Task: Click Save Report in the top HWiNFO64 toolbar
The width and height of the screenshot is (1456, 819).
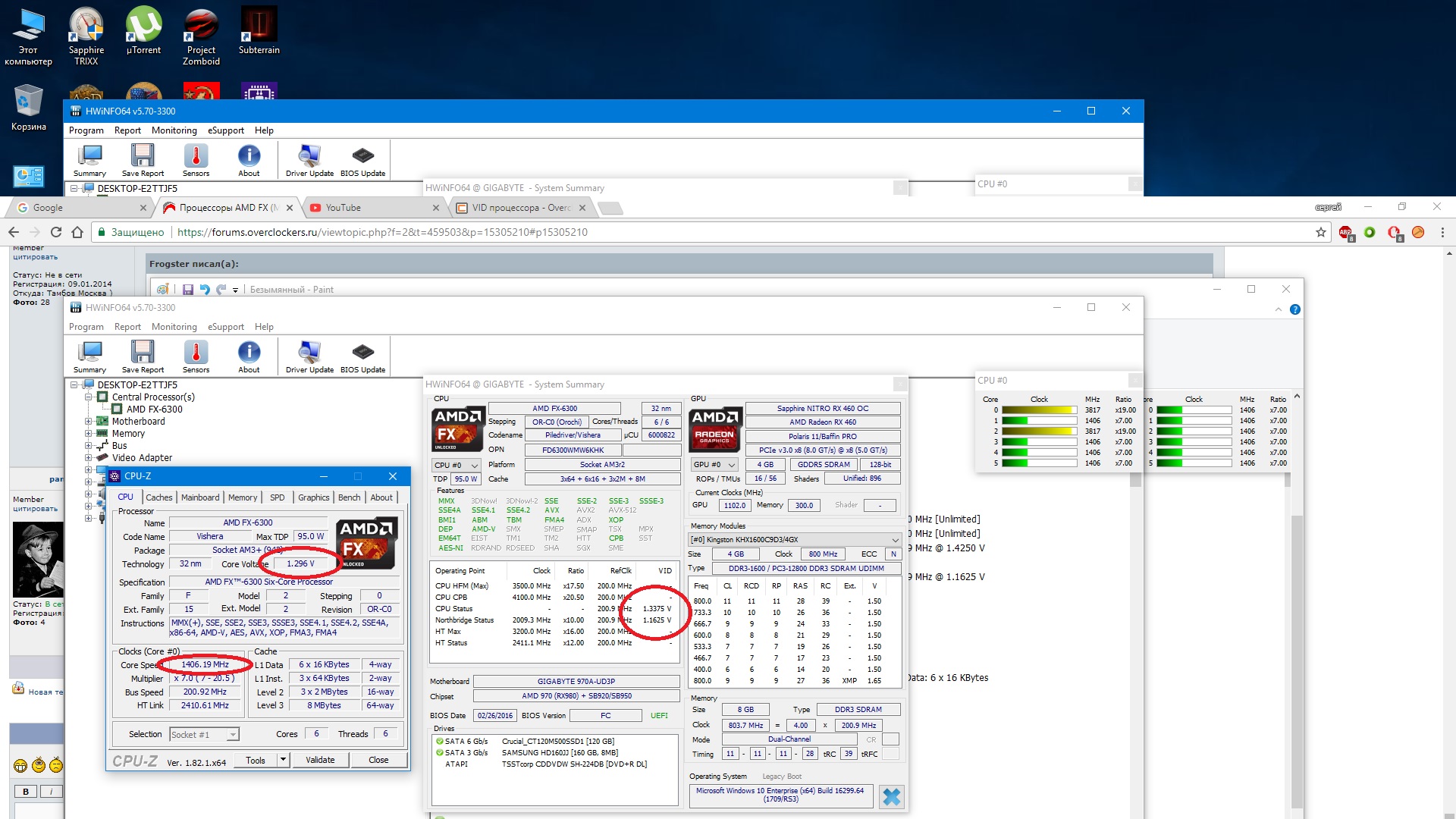Action: pos(143,160)
